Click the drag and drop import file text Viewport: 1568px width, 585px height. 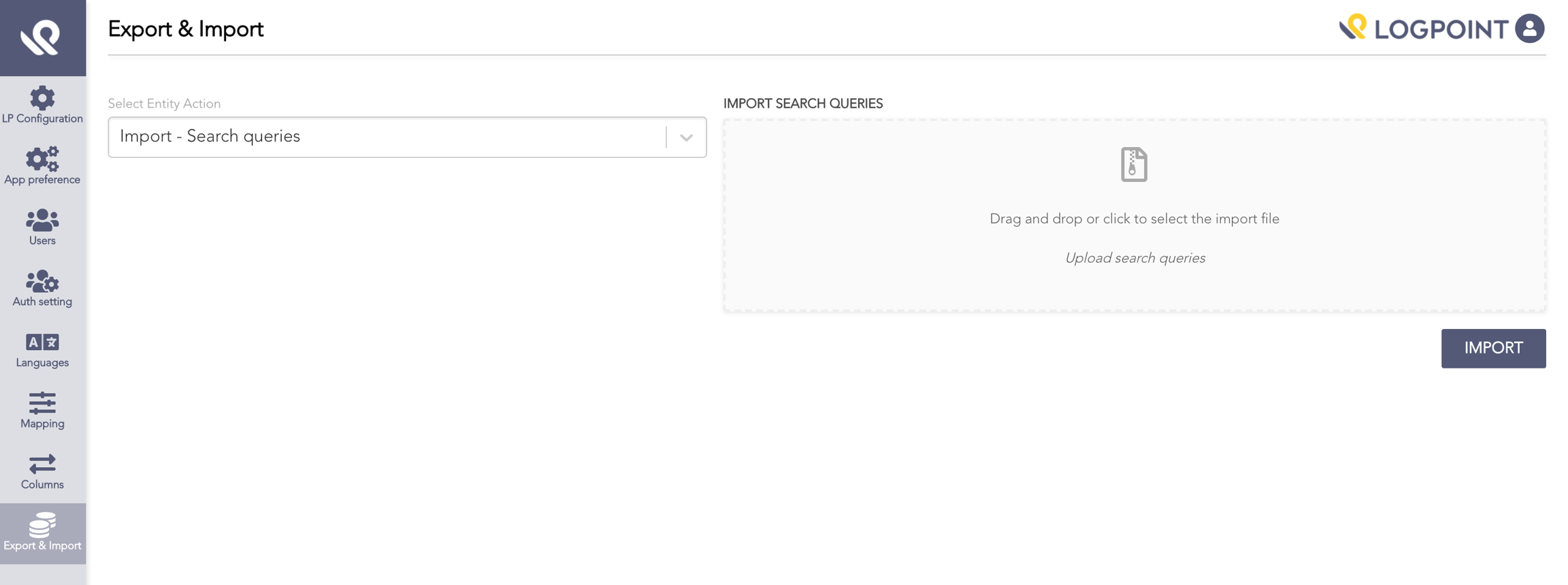tap(1134, 219)
